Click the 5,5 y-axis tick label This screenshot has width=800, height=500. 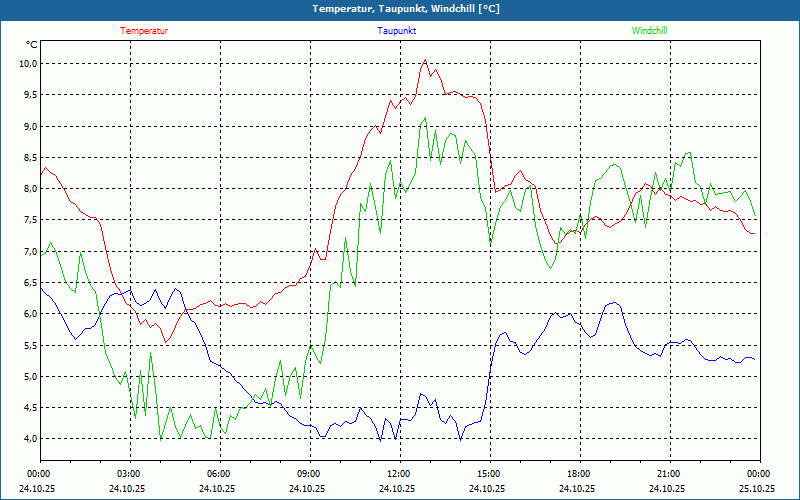[x=28, y=345]
